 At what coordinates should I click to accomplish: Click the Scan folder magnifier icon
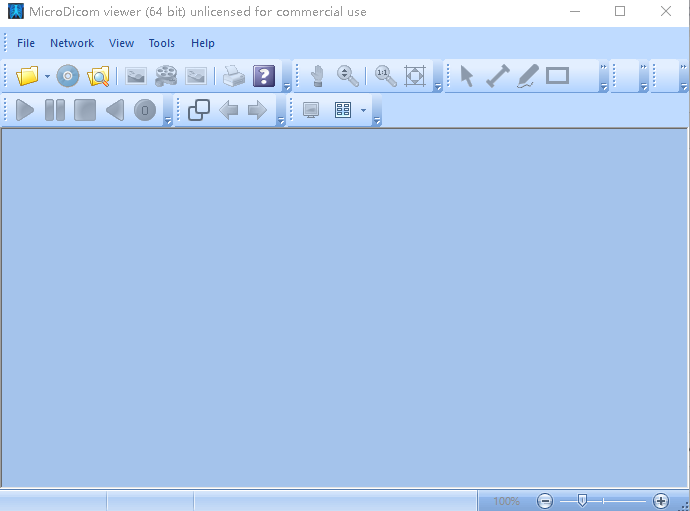[x=98, y=76]
